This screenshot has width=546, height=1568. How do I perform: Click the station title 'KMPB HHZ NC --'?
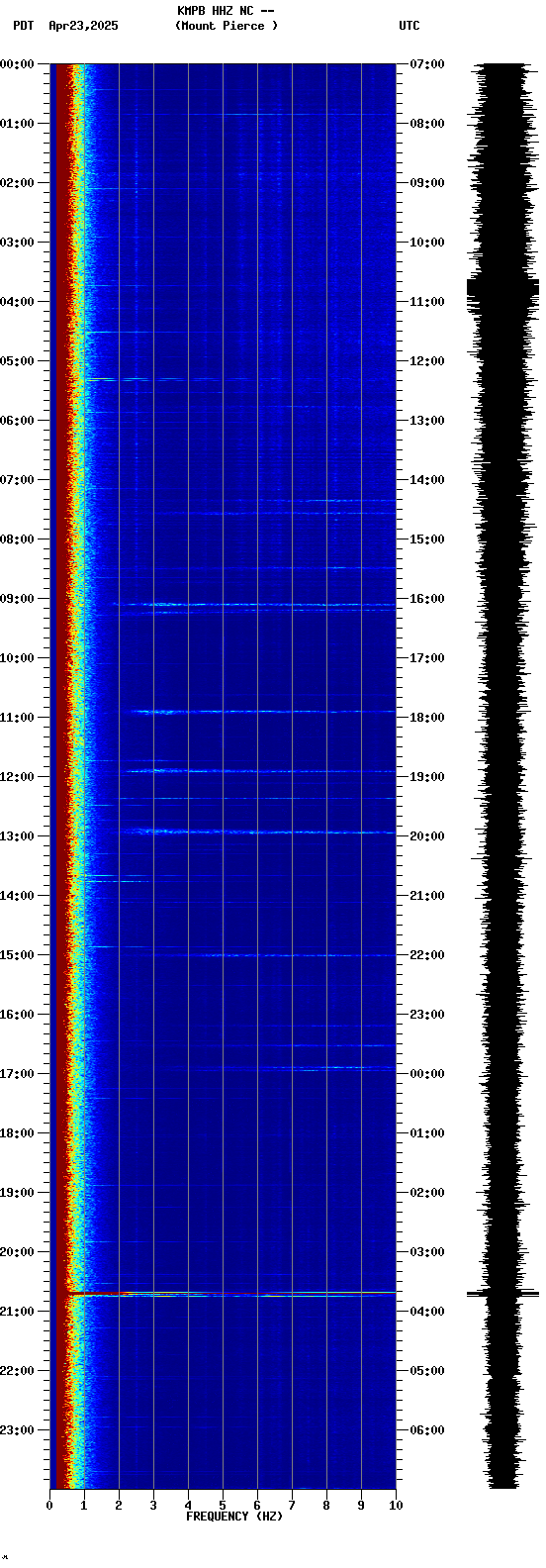226,11
